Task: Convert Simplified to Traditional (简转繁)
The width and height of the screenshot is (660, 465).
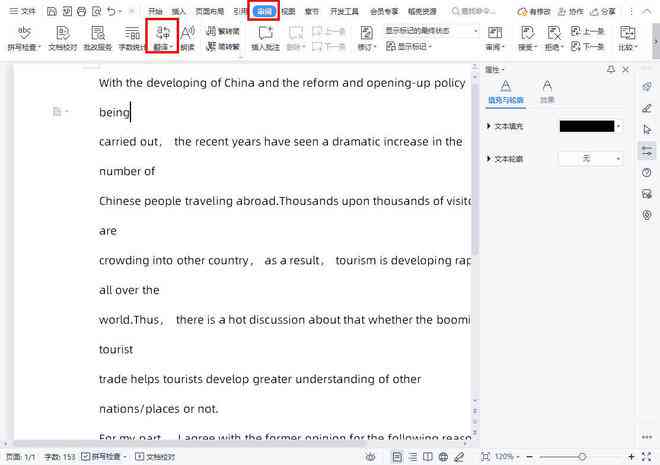Action: (223, 46)
